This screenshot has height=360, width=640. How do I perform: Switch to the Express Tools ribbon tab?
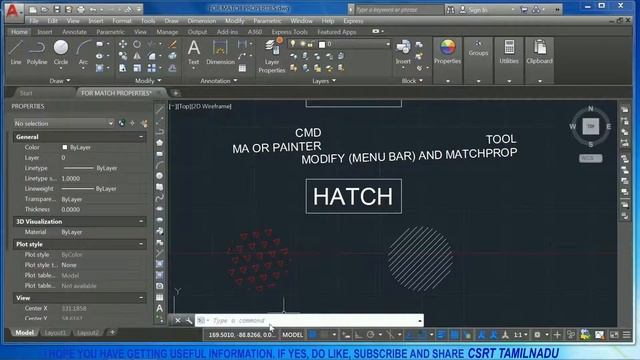(289, 32)
